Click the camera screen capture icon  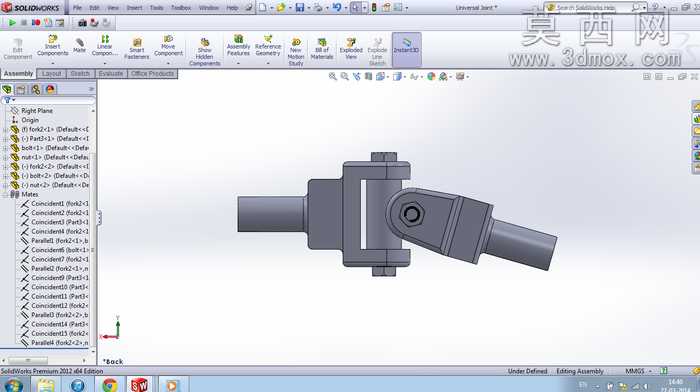82,22
